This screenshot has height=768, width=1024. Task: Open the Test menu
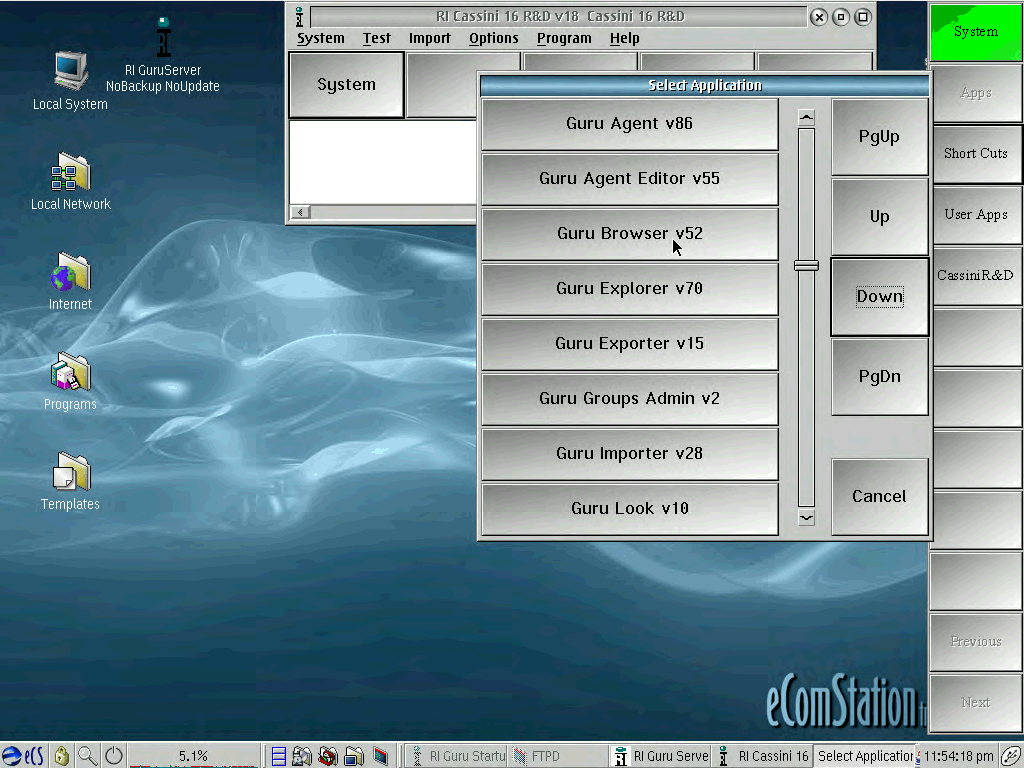tap(377, 39)
